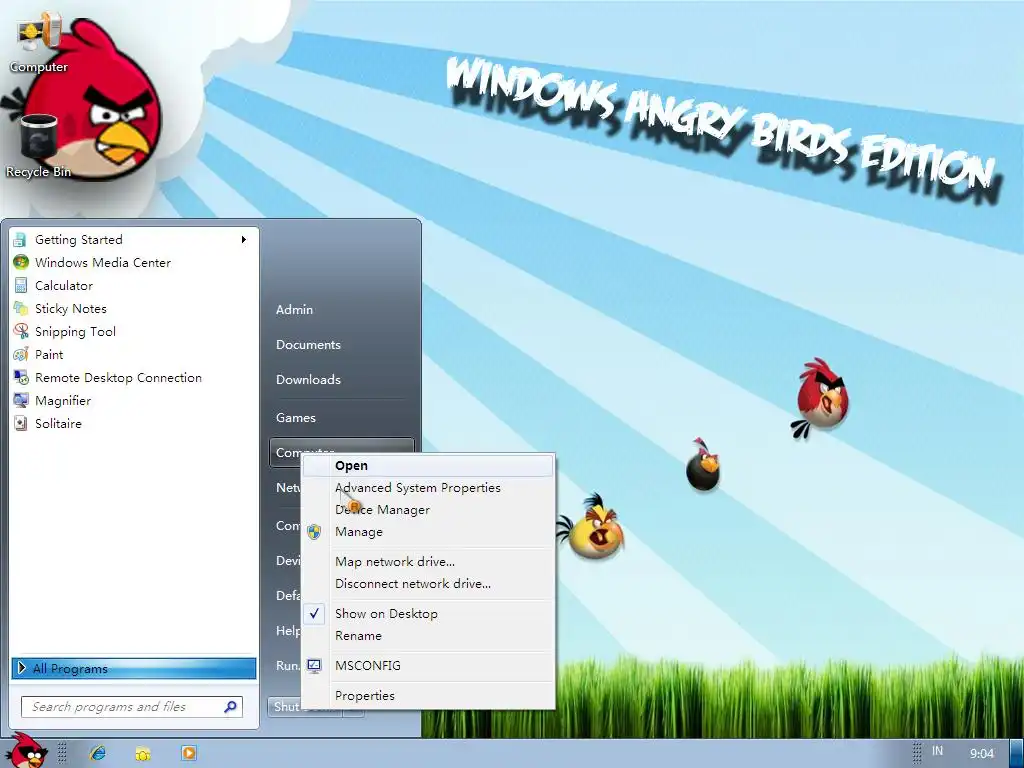This screenshot has height=768, width=1024.
Task: Click the search magnifier icon
Action: pyautogui.click(x=231, y=707)
